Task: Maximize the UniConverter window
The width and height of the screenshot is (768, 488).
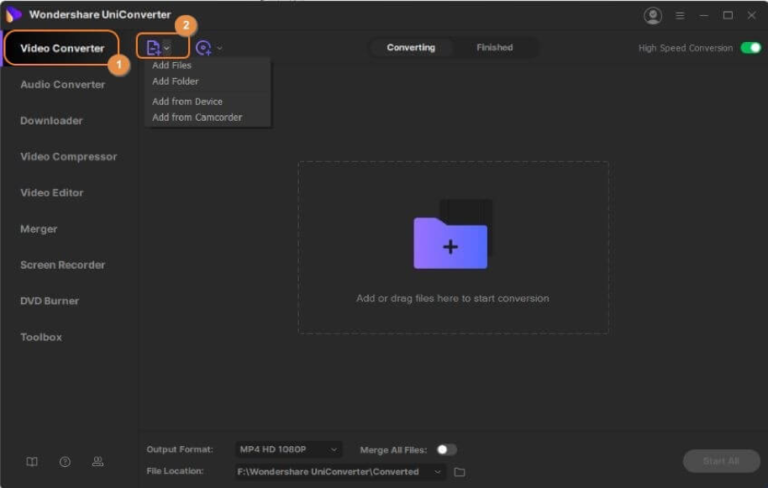Action: pos(728,16)
